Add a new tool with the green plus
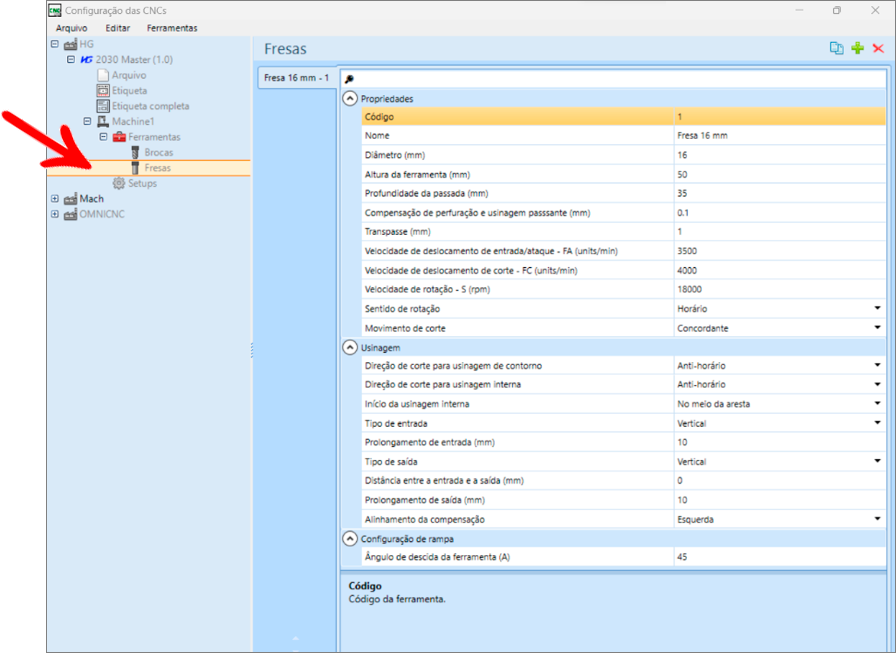This screenshot has height=653, width=896. [x=858, y=49]
